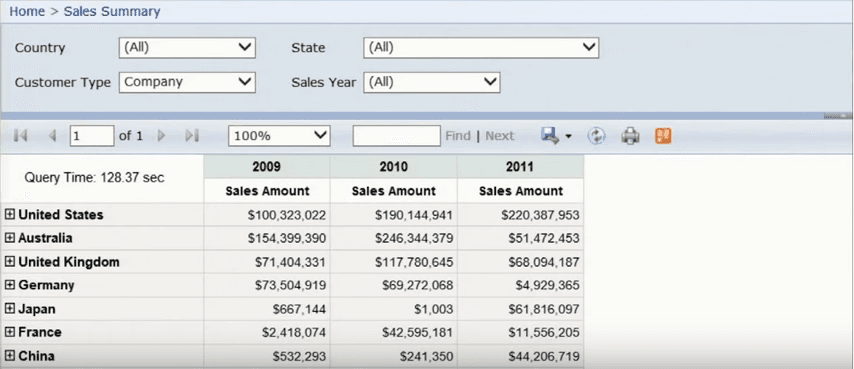Click Sales Amount header under 2010
Screen dimensions: 854x369
click(x=394, y=191)
